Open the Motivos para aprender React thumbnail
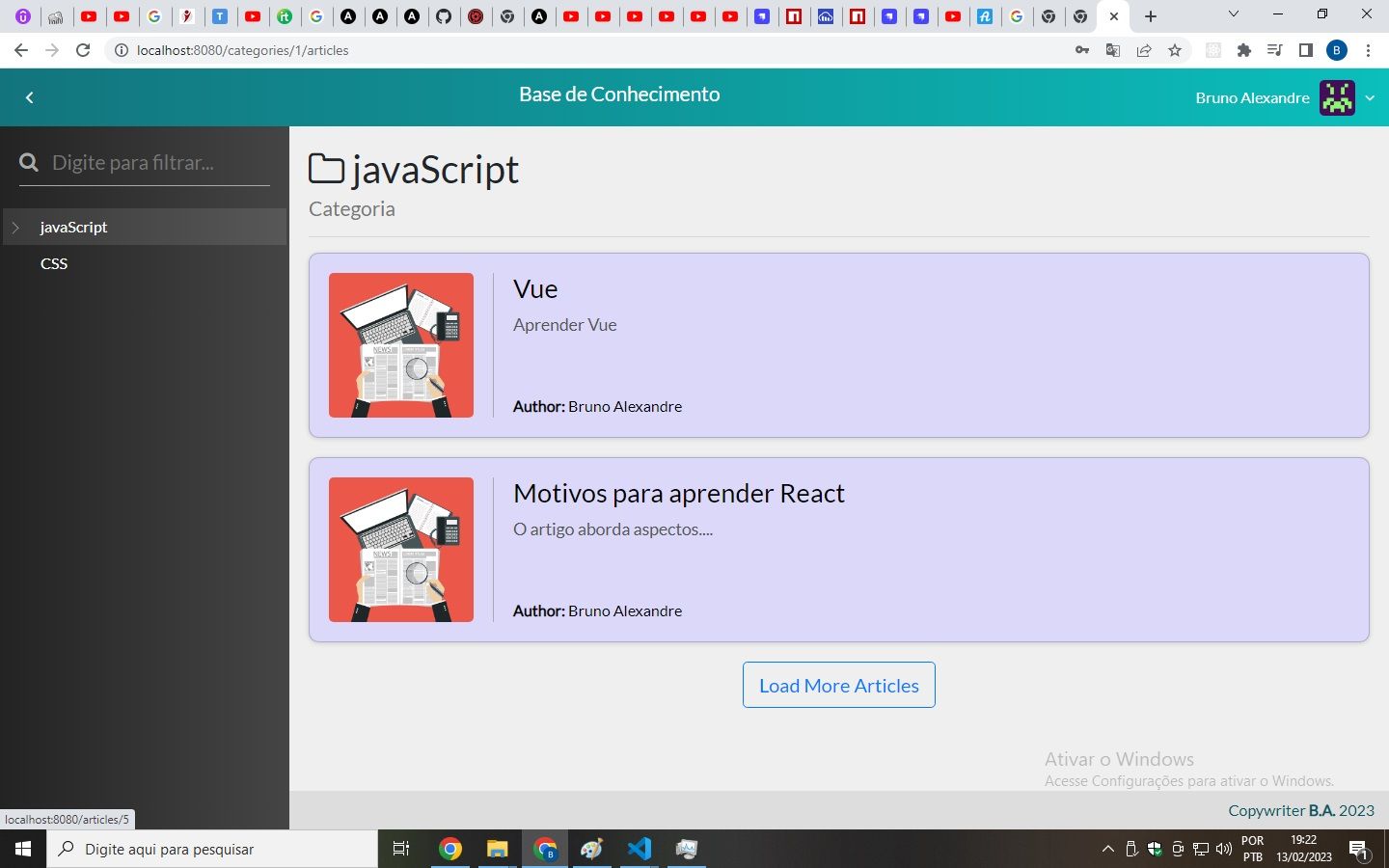The width and height of the screenshot is (1389, 868). click(401, 550)
